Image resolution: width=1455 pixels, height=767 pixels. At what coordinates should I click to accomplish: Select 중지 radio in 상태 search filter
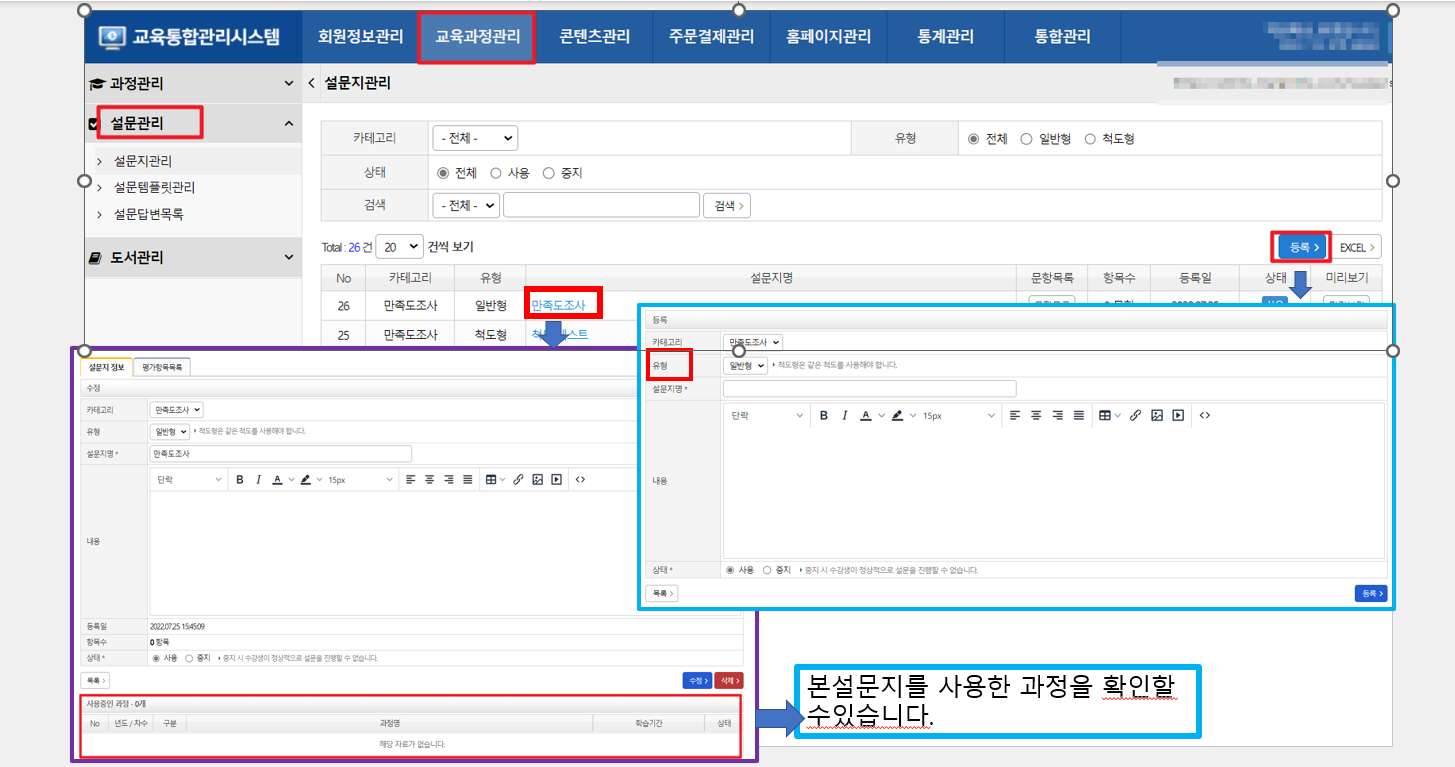(548, 173)
